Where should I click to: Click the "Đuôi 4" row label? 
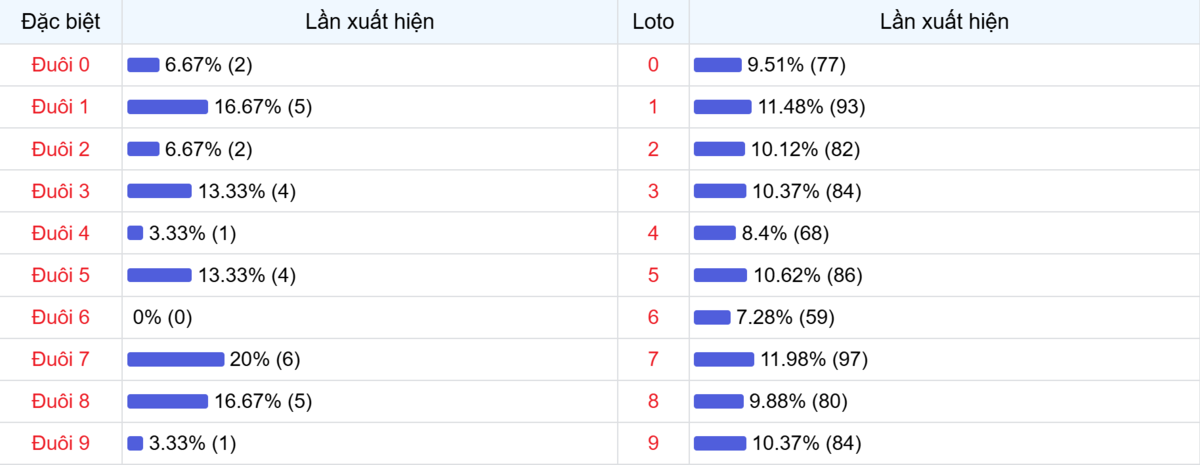pos(61,233)
